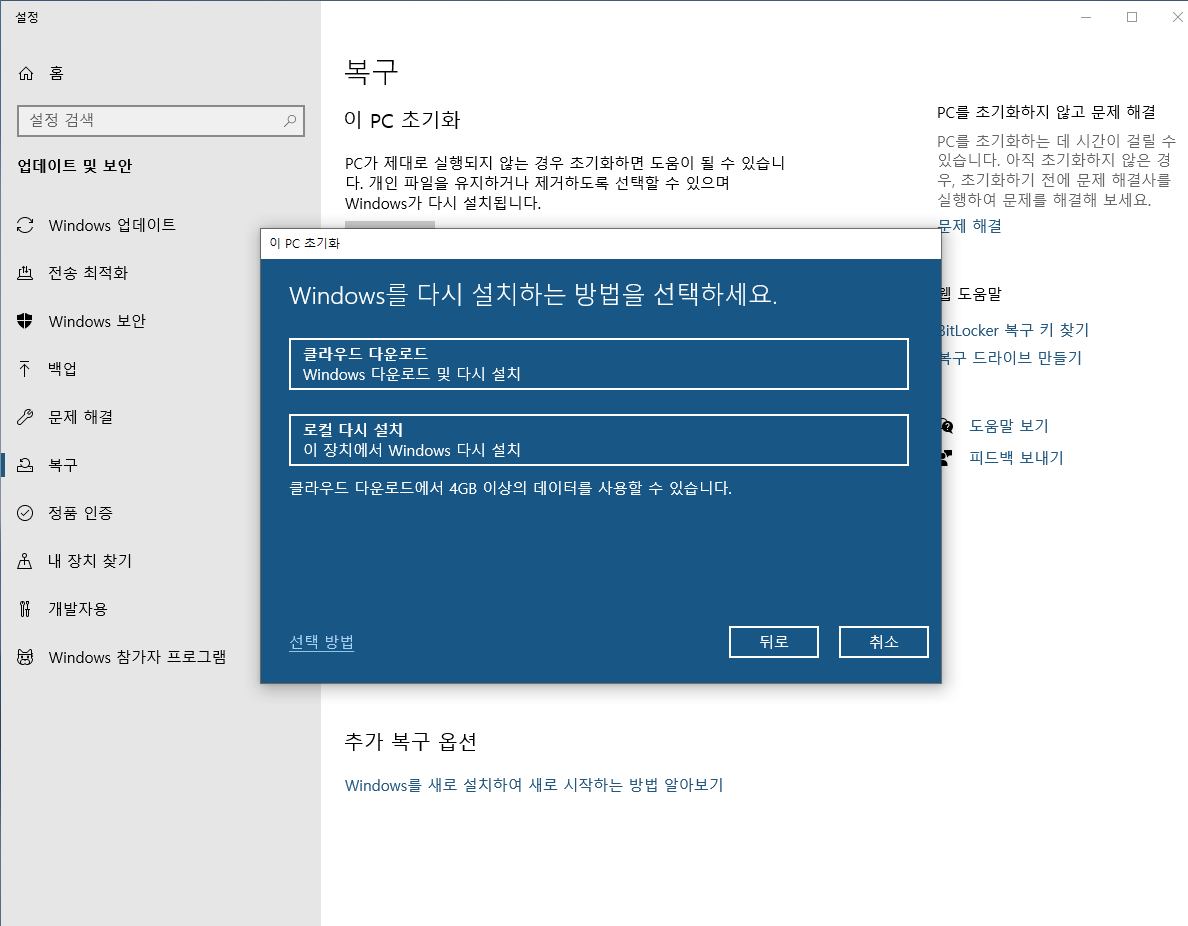Go to 홈 settings home
Viewport: 1188px width, 926px height.
pos(56,73)
